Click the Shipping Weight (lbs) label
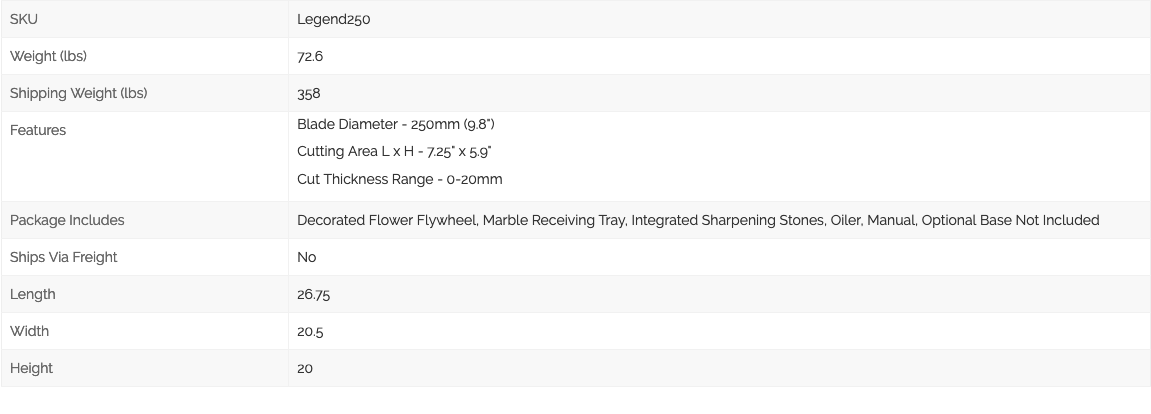This screenshot has width=1151, height=414. pyautogui.click(x=79, y=93)
